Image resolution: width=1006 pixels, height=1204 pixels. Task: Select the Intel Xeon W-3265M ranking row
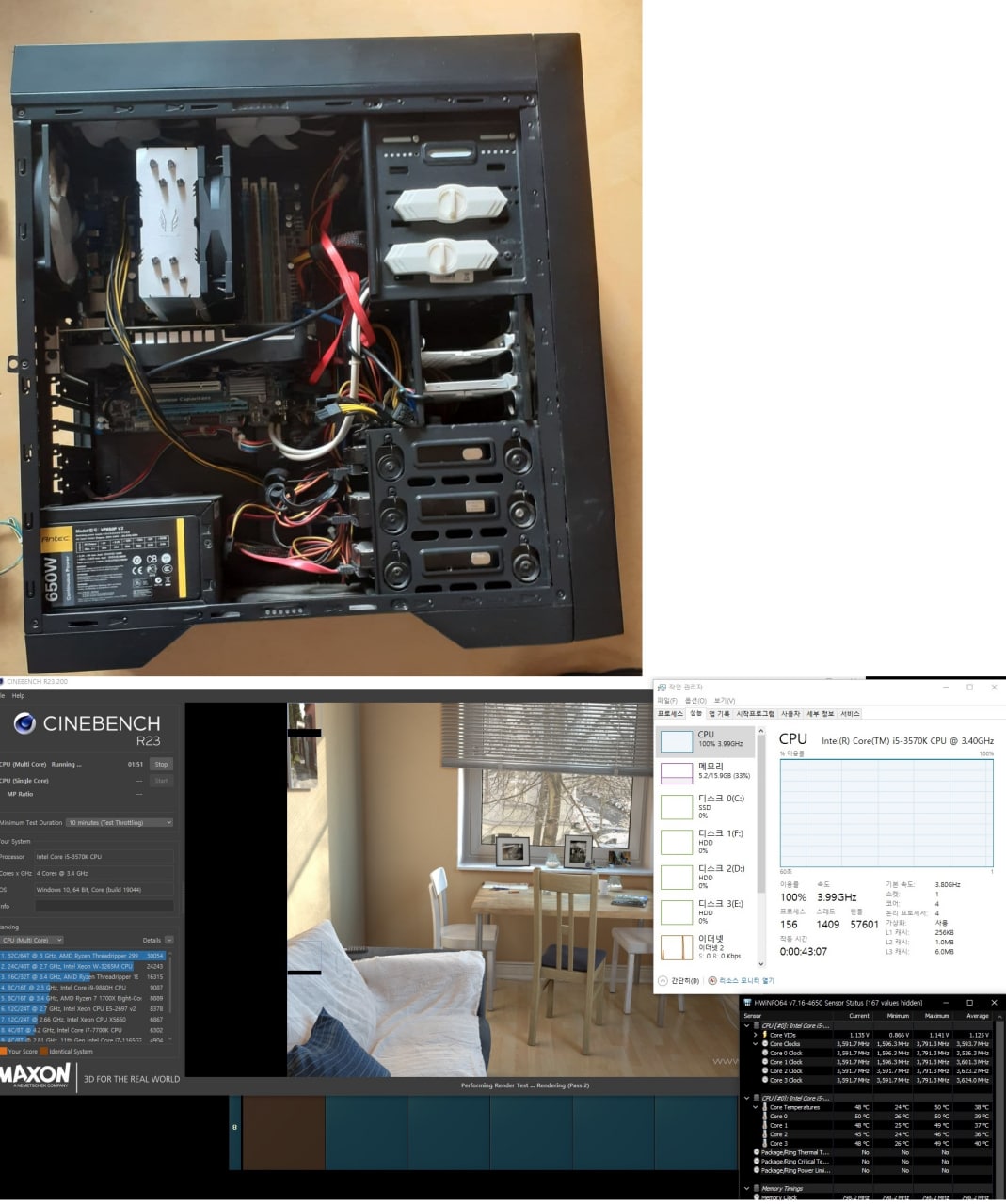[x=83, y=966]
